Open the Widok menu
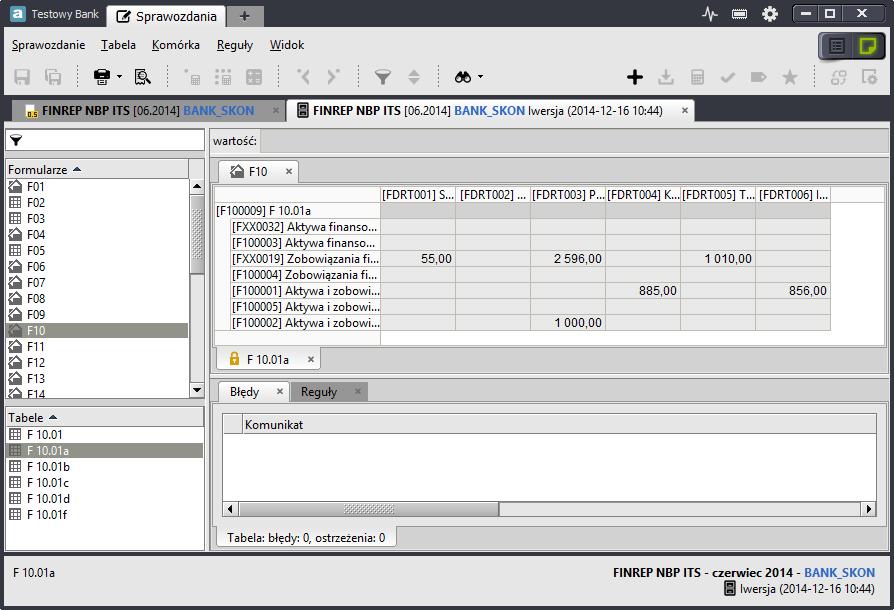The height and width of the screenshot is (610, 894). coord(287,45)
